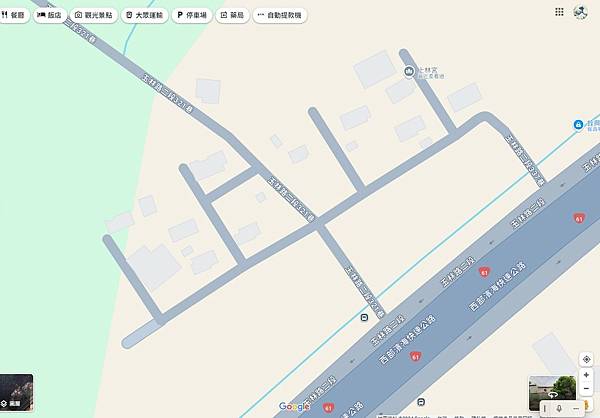The height and width of the screenshot is (418, 600).
Task: Open the Google apps grid icon
Action: [x=559, y=12]
